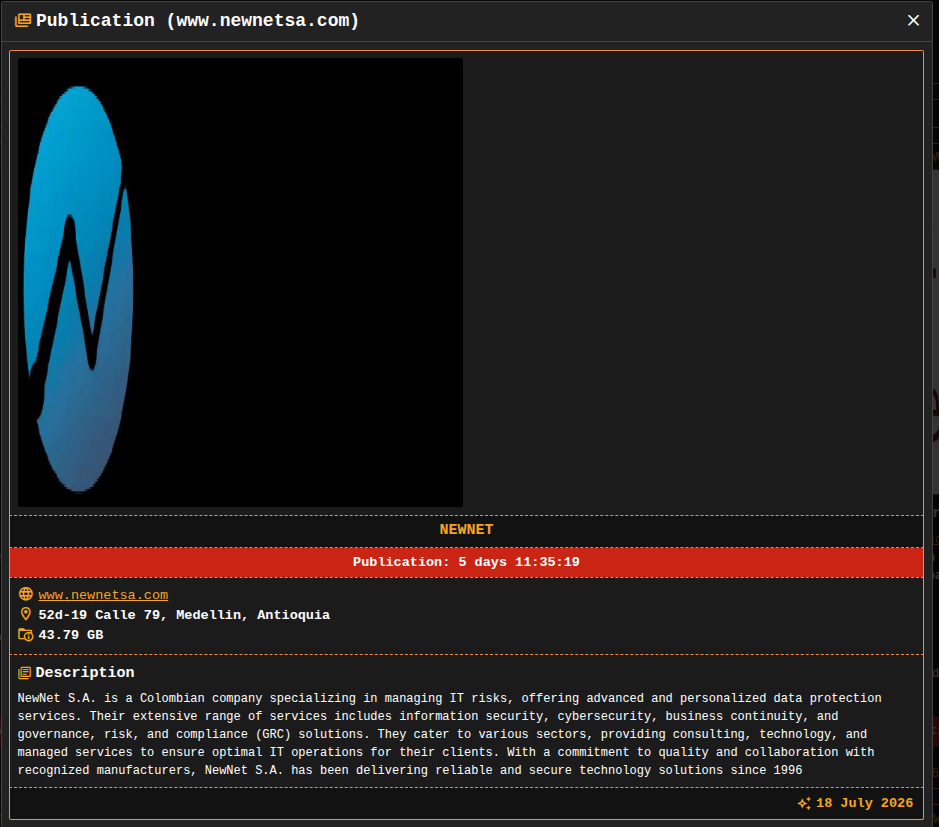The height and width of the screenshot is (827, 939).
Task: Select the NEWNET company name heading
Action: [467, 529]
